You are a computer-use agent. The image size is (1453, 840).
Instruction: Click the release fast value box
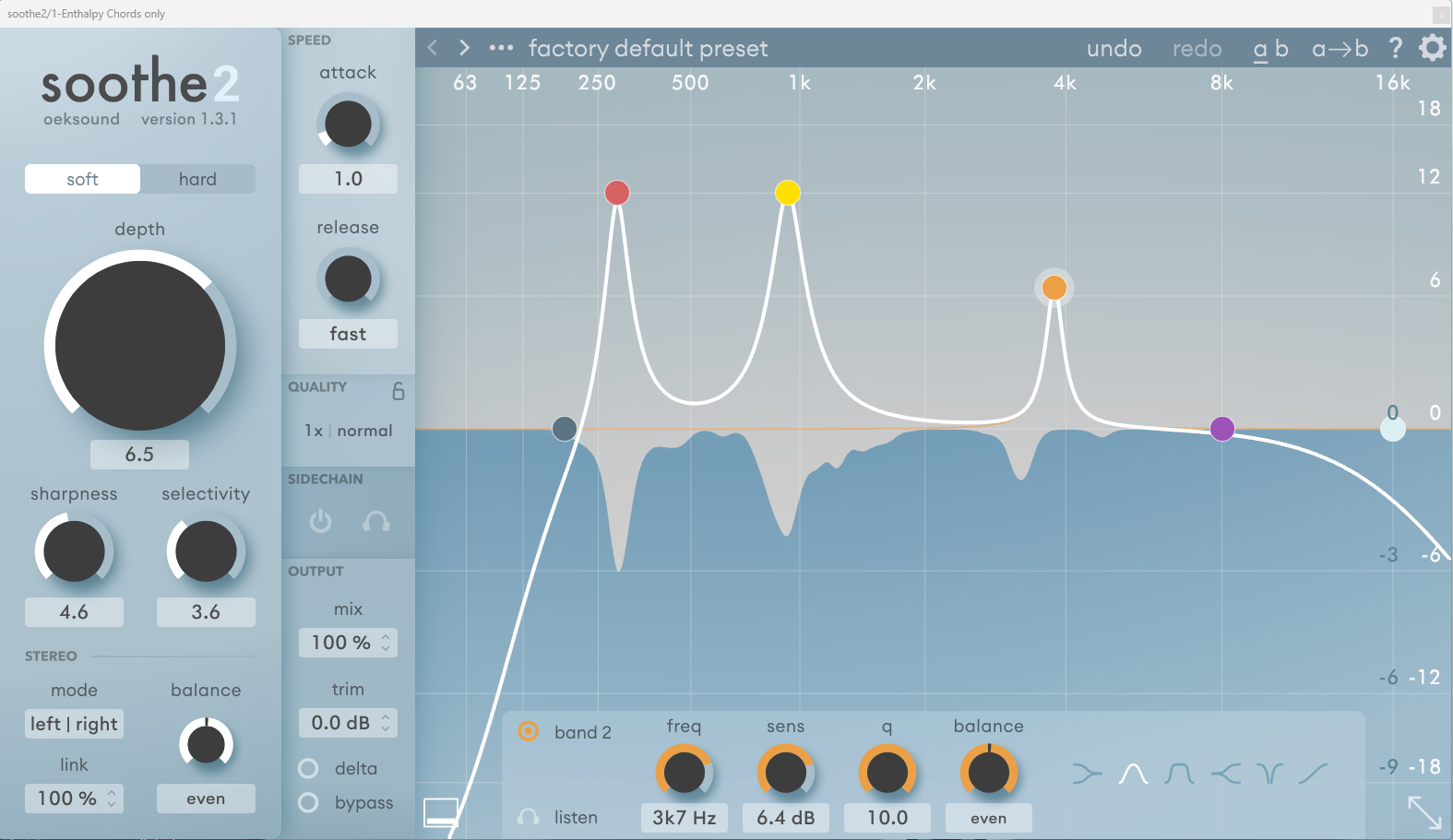tap(348, 334)
